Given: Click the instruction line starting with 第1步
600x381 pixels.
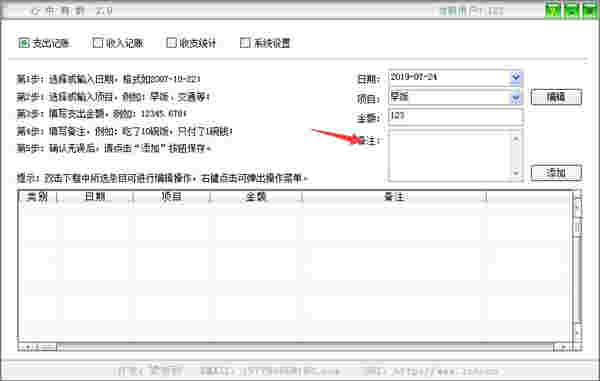Looking at the screenshot, I should (x=108, y=80).
